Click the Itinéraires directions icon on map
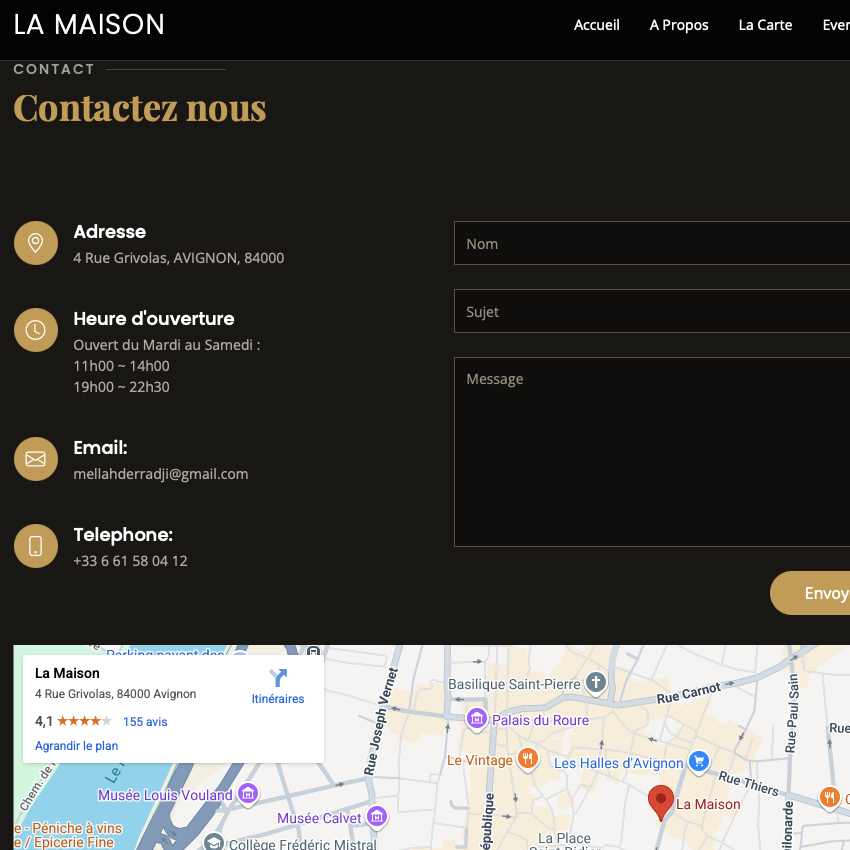850x850 pixels. click(x=278, y=679)
